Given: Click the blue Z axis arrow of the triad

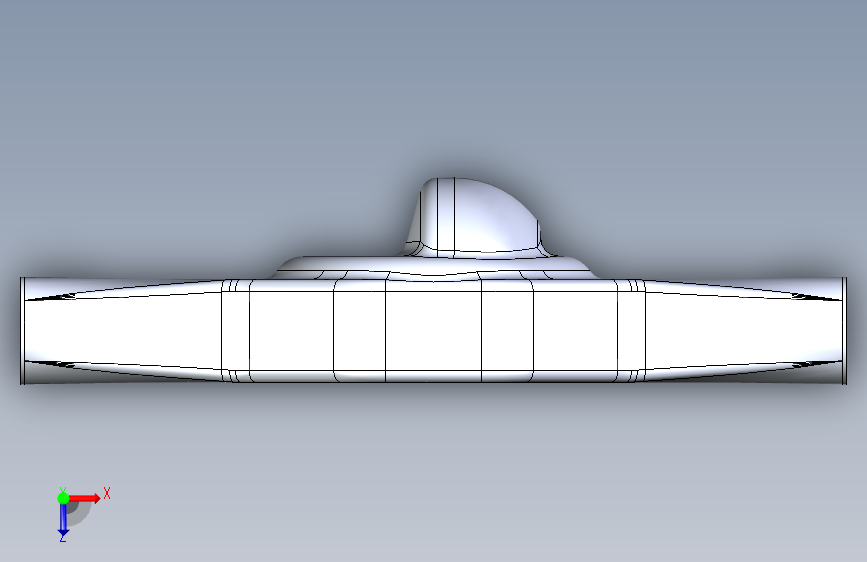Looking at the screenshot, I should coord(63,520).
